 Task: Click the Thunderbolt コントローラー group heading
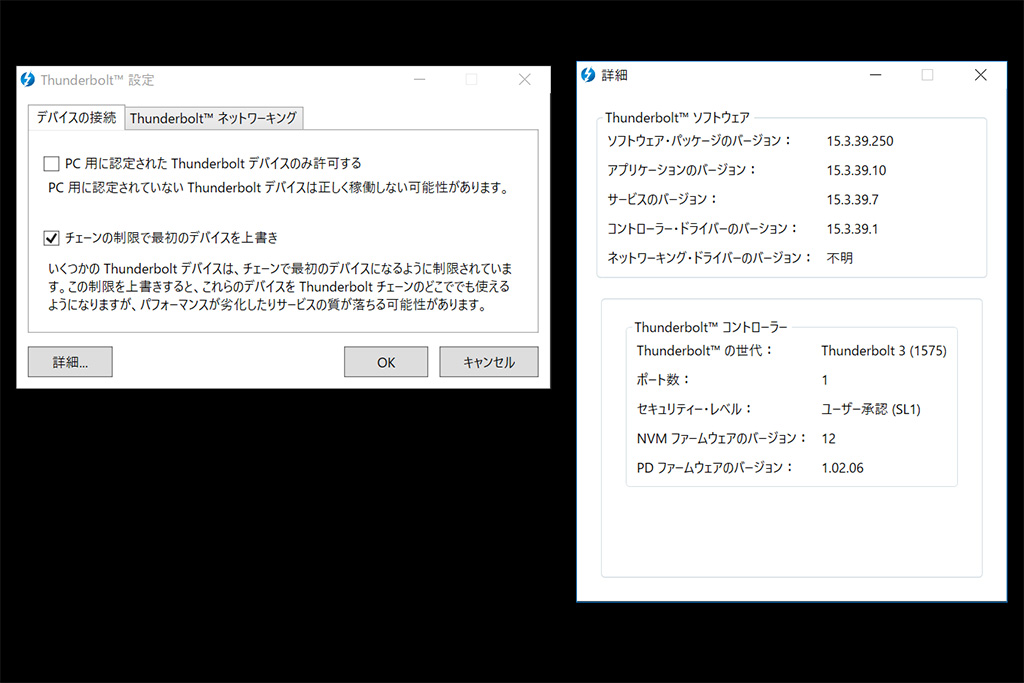(711, 327)
